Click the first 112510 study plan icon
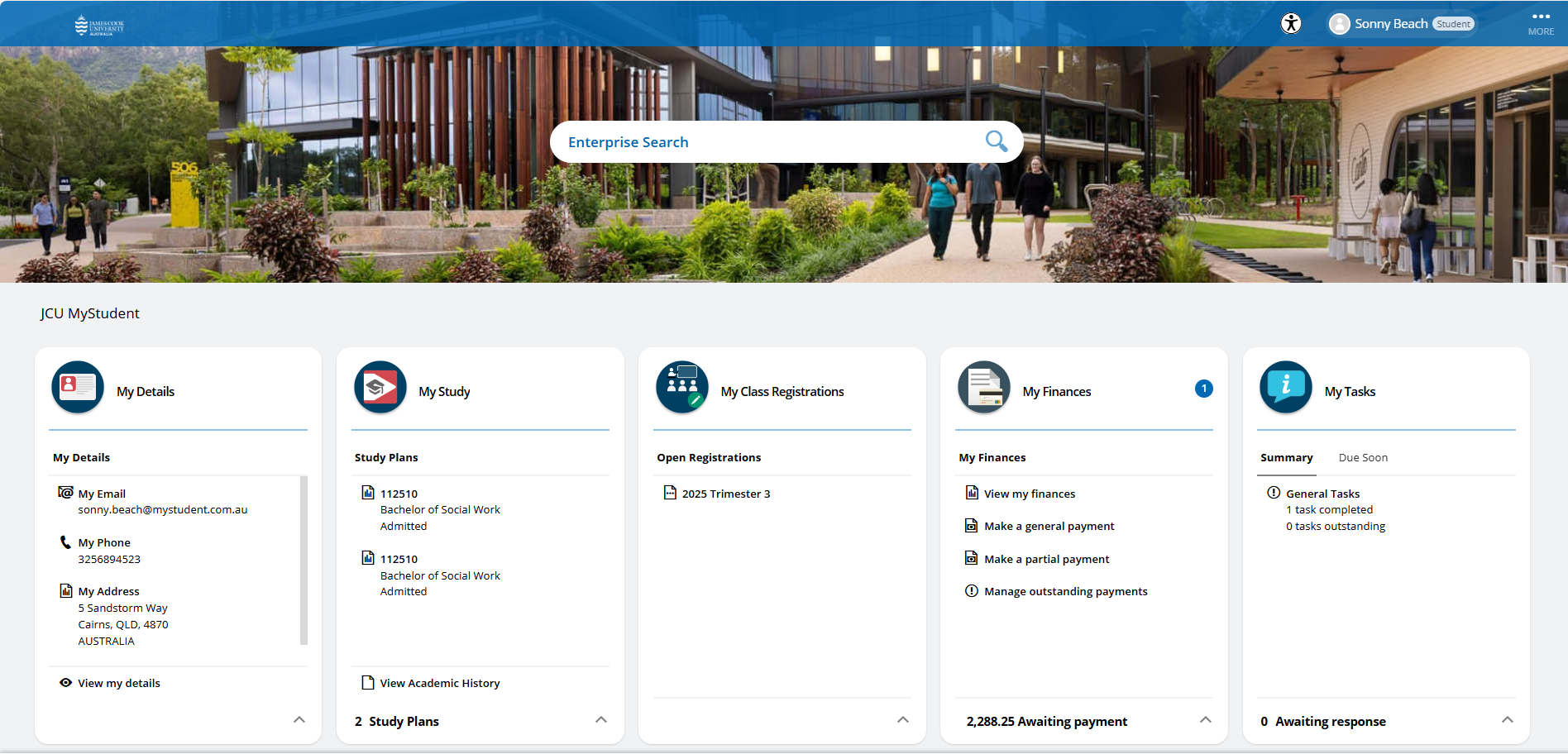 coord(368,493)
